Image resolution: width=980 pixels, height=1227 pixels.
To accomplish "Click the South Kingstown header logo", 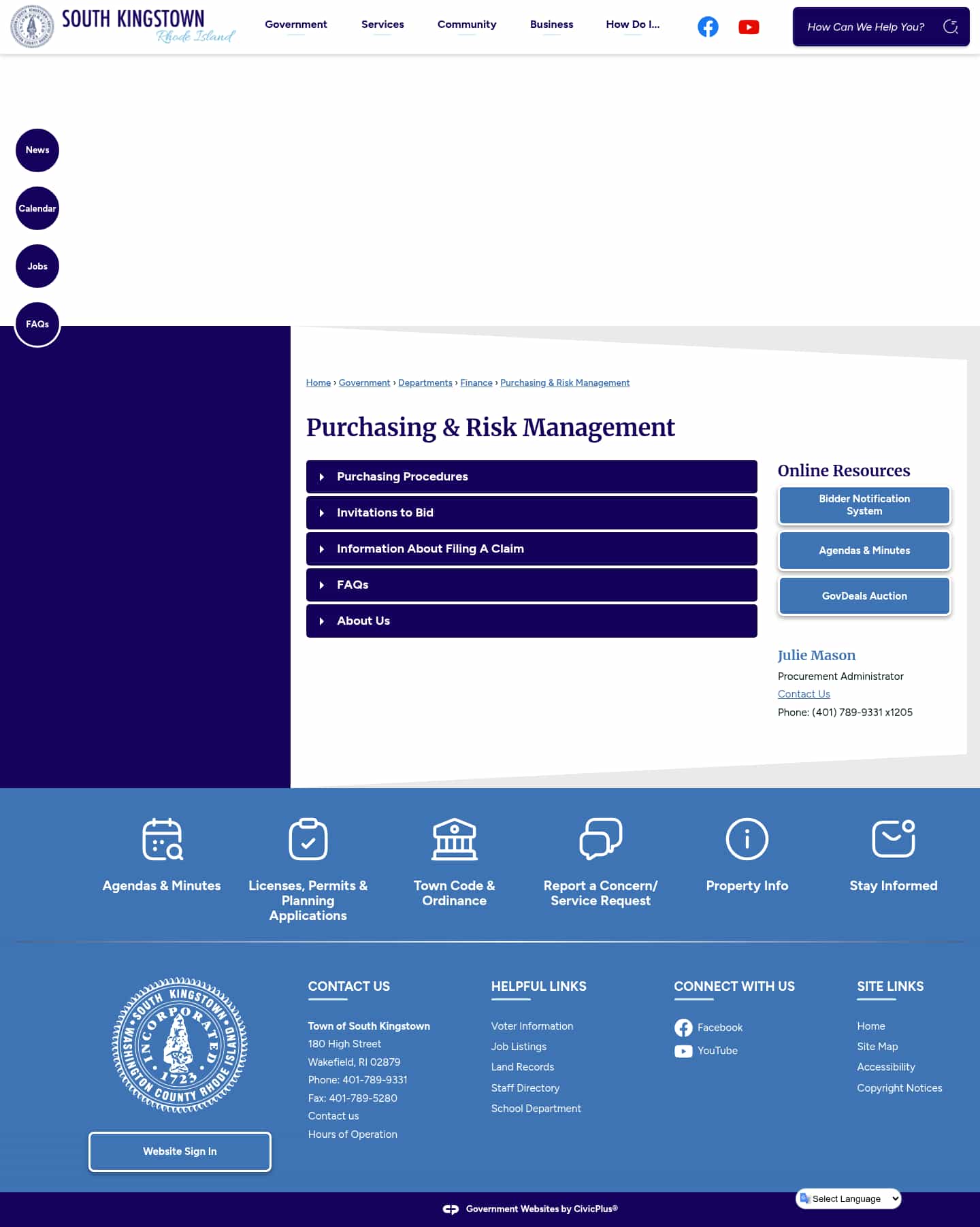I will click(x=123, y=27).
